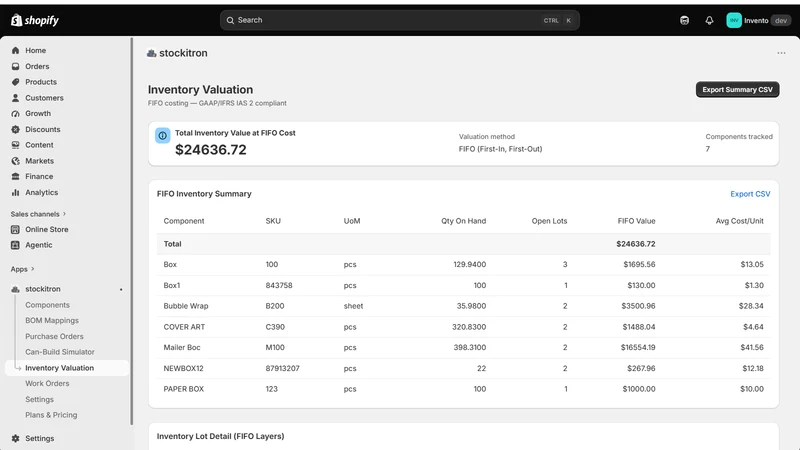Image resolution: width=800 pixels, height=450 pixels.
Task: Select Inventory Valuation in sidebar
Action: point(60,368)
